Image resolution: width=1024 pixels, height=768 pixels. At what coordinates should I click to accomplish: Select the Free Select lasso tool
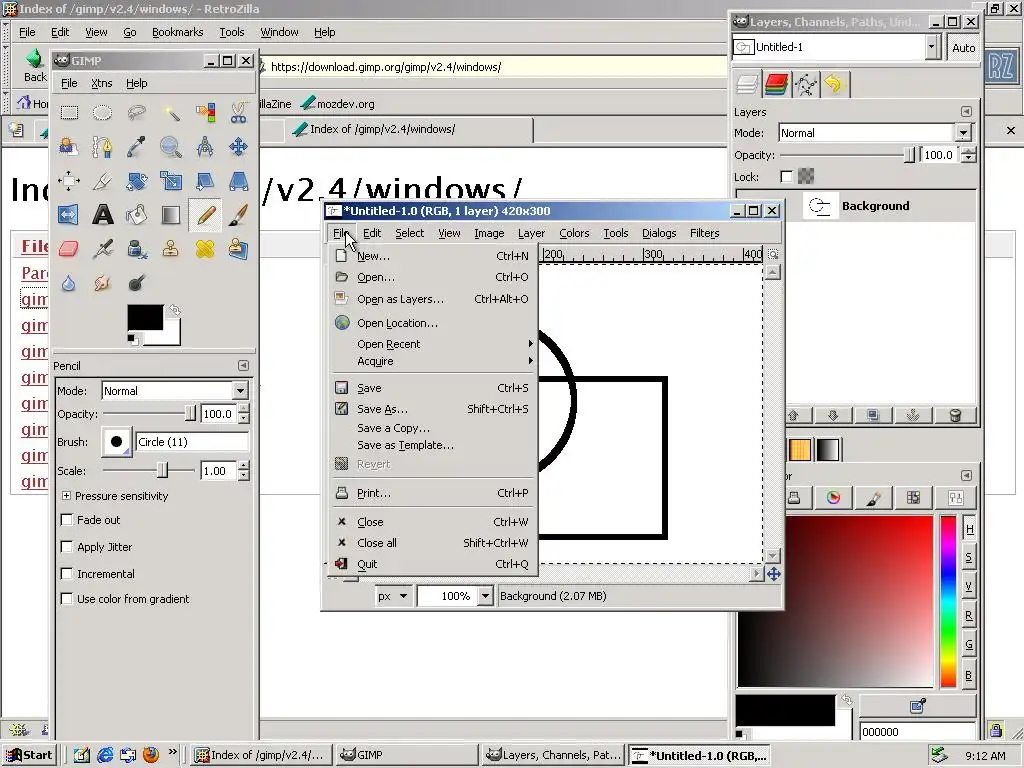[136, 113]
